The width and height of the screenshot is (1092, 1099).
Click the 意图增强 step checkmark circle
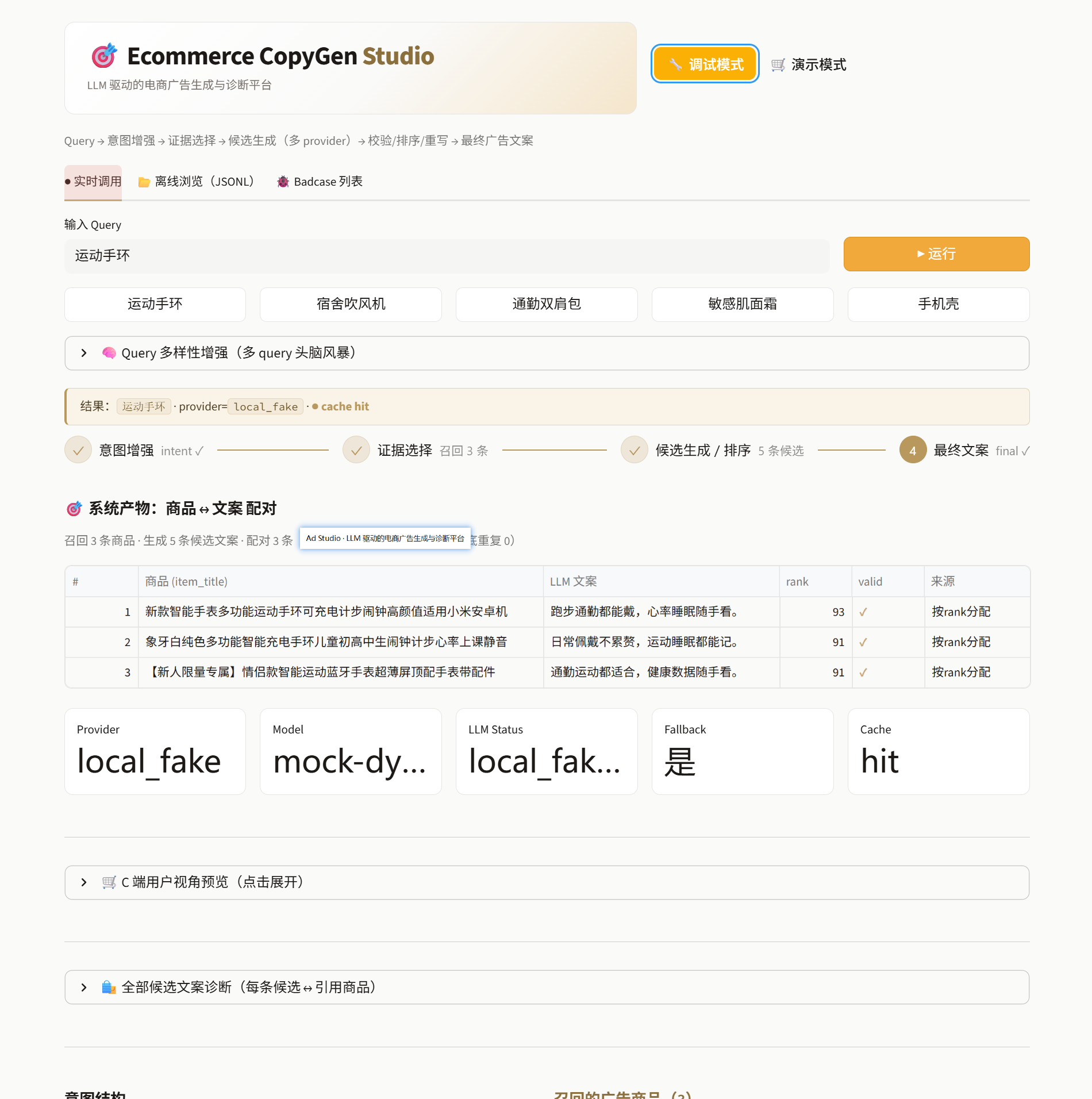pyautogui.click(x=78, y=450)
